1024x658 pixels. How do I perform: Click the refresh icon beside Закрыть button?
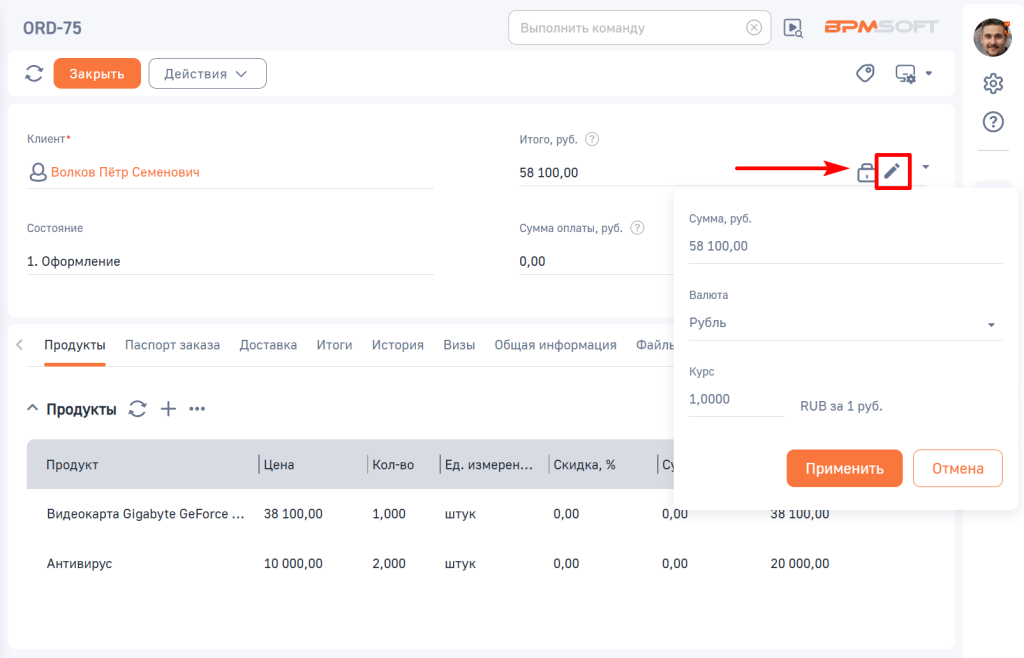[34, 73]
